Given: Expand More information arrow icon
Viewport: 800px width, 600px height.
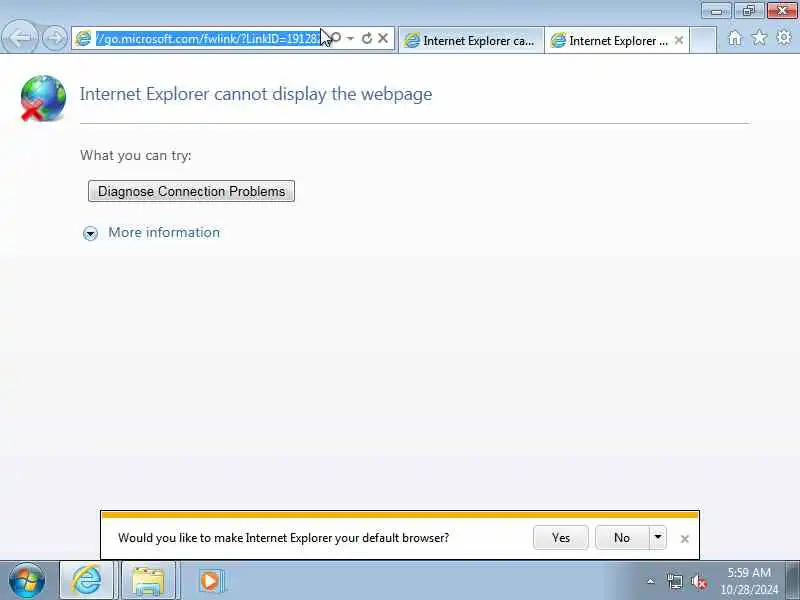Looking at the screenshot, I should [x=90, y=234].
